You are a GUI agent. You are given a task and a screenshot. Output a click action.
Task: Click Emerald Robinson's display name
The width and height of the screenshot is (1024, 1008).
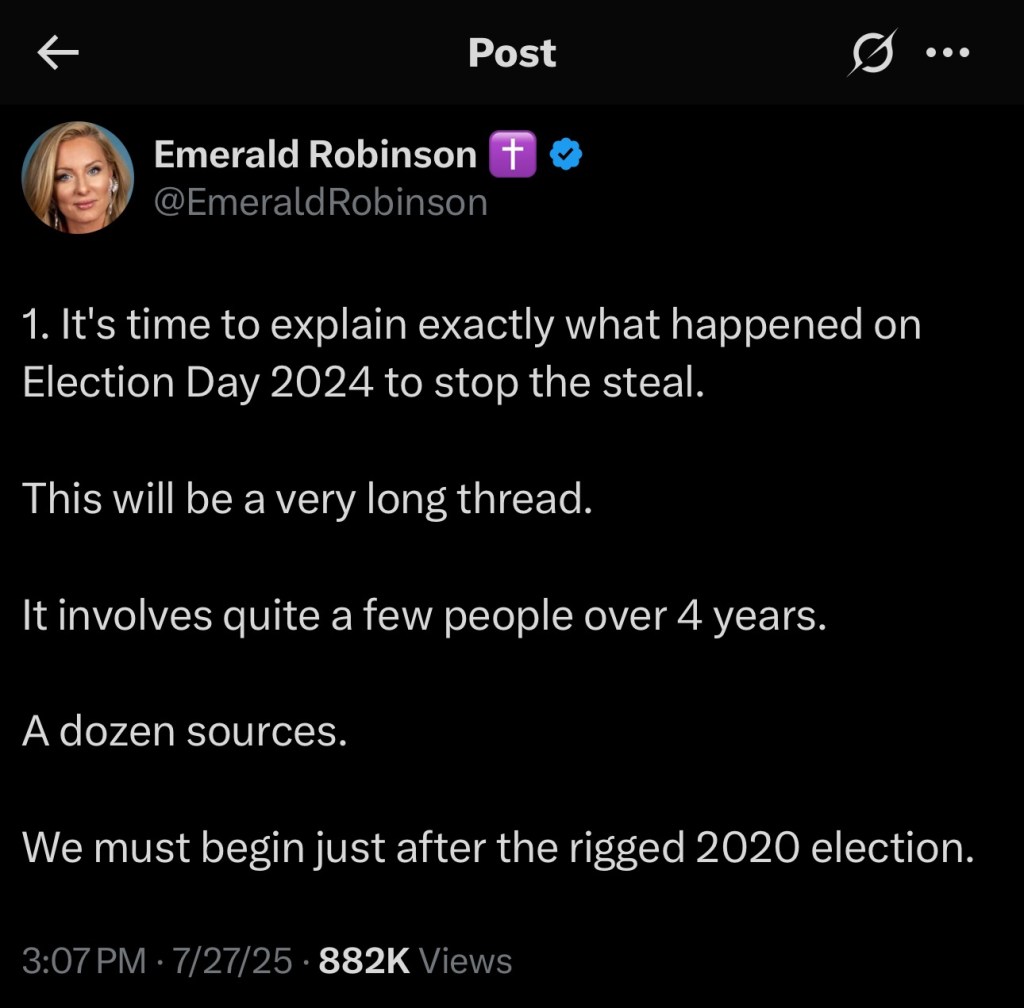pyautogui.click(x=316, y=153)
